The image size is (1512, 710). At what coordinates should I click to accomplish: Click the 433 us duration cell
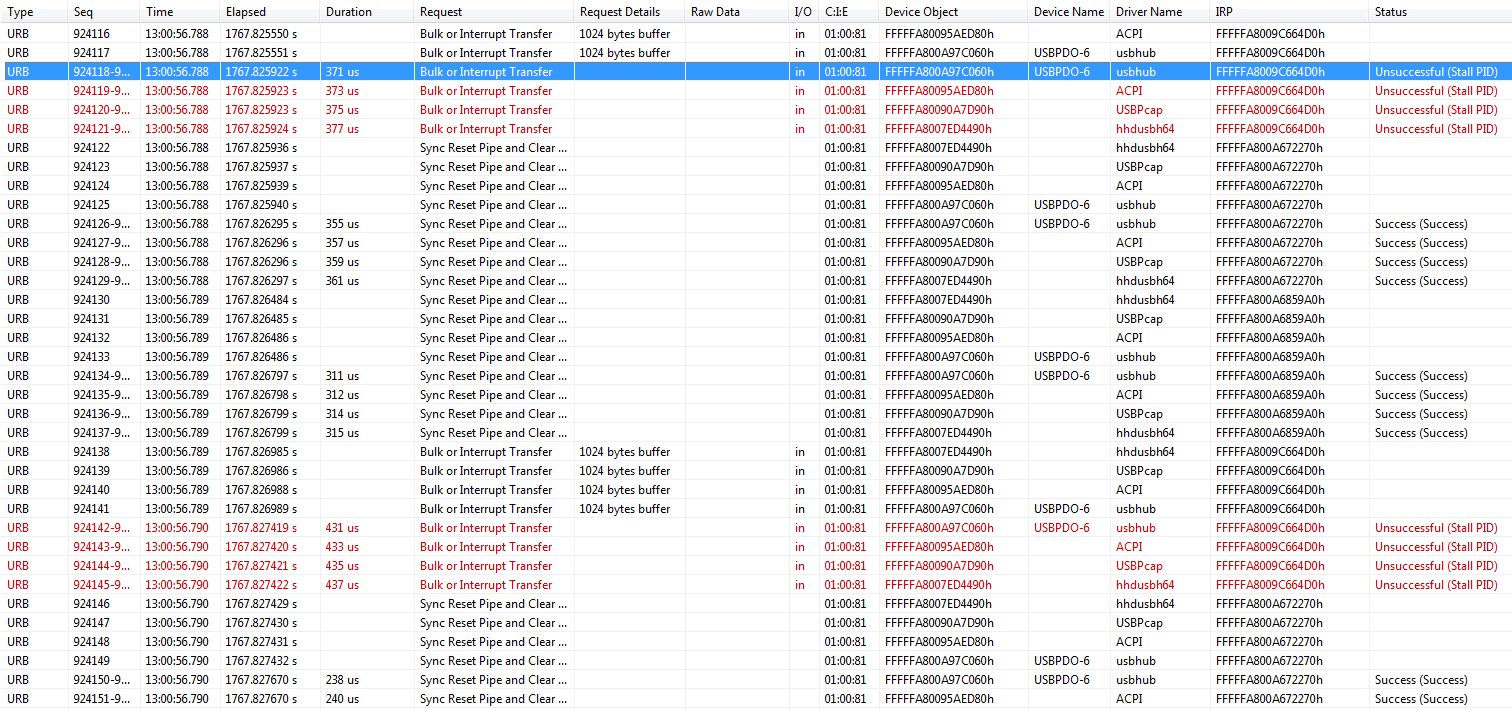tap(367, 547)
